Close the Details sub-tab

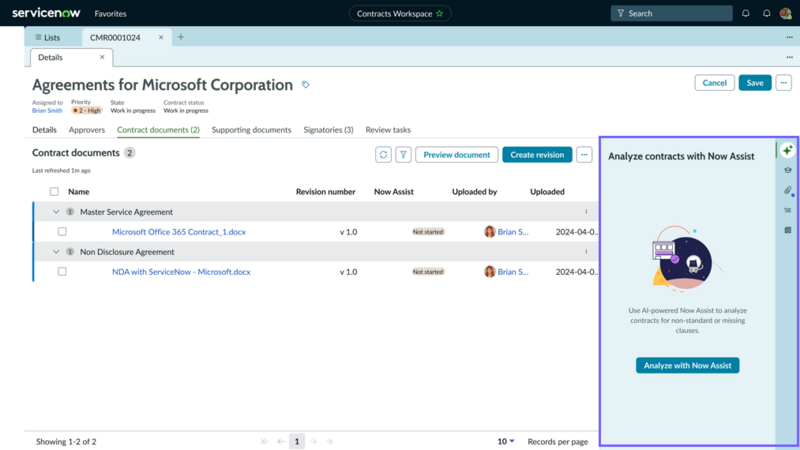pos(102,57)
